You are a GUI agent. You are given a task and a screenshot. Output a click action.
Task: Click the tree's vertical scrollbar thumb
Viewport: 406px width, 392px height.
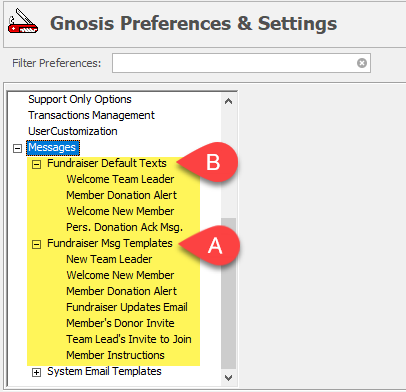pos(228,294)
